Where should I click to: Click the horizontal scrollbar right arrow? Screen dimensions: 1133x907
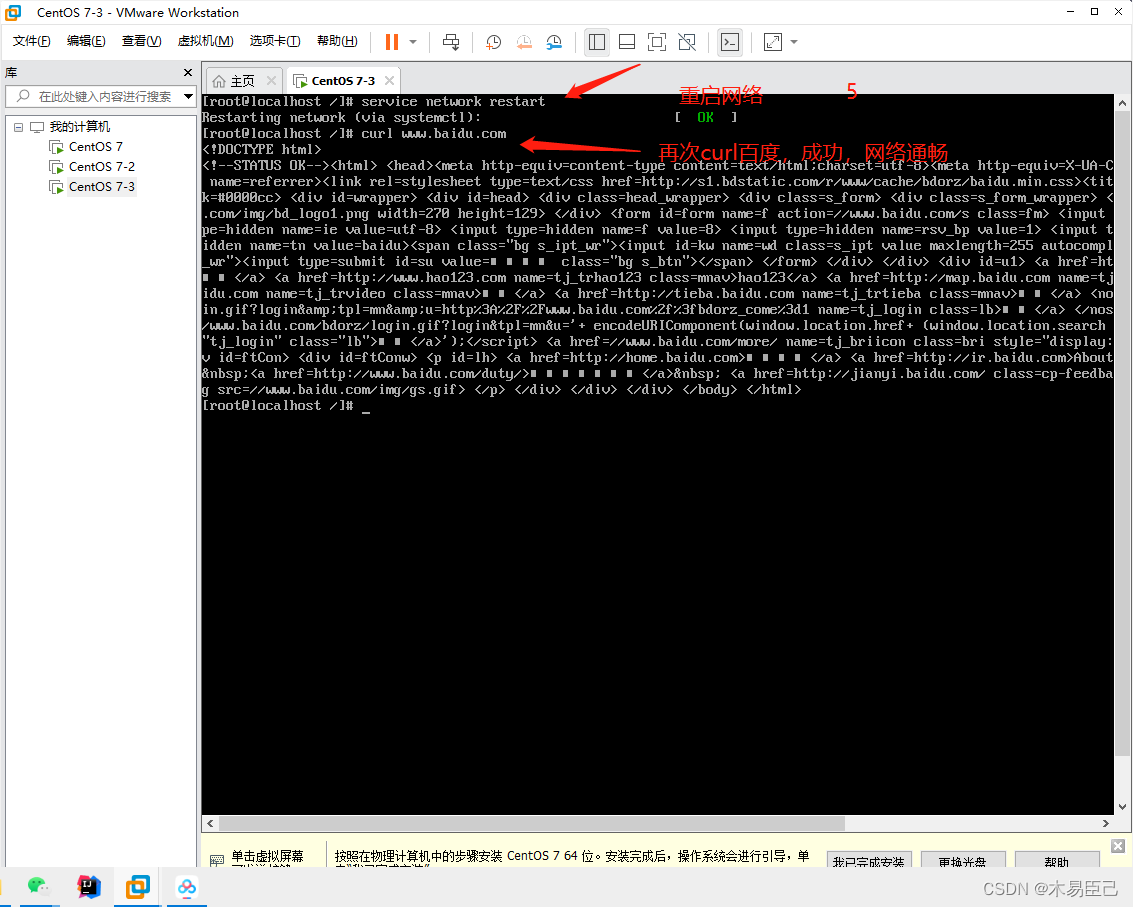tap(1106, 823)
